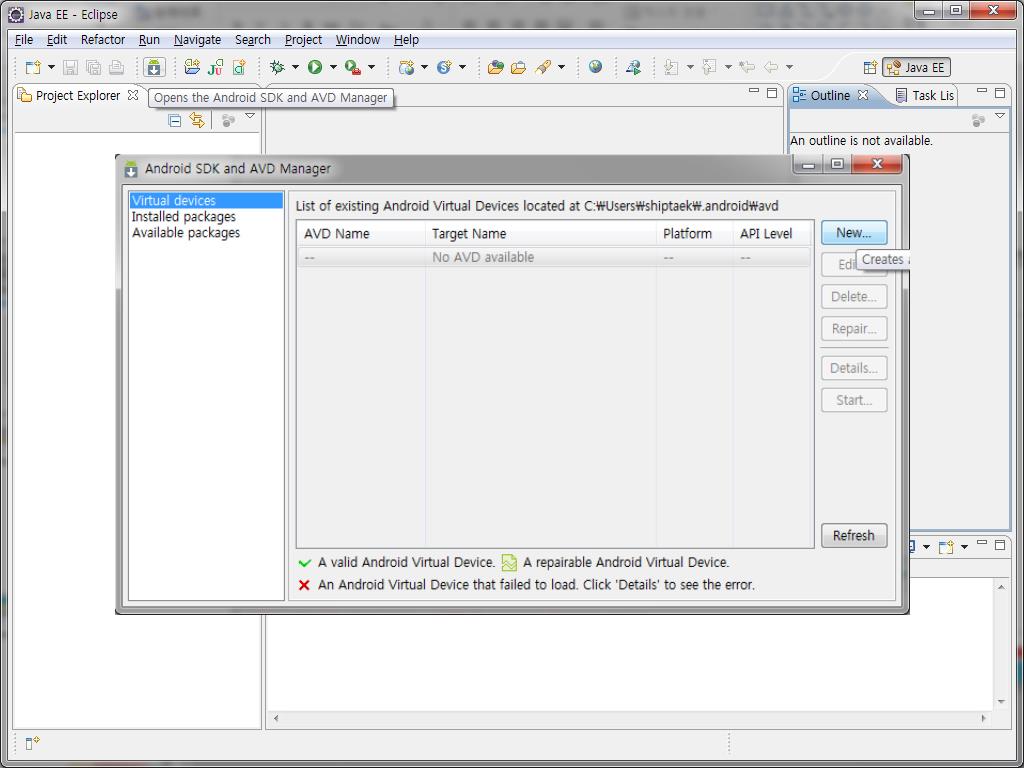
Task: Minimize the editor area
Action: click(x=754, y=91)
